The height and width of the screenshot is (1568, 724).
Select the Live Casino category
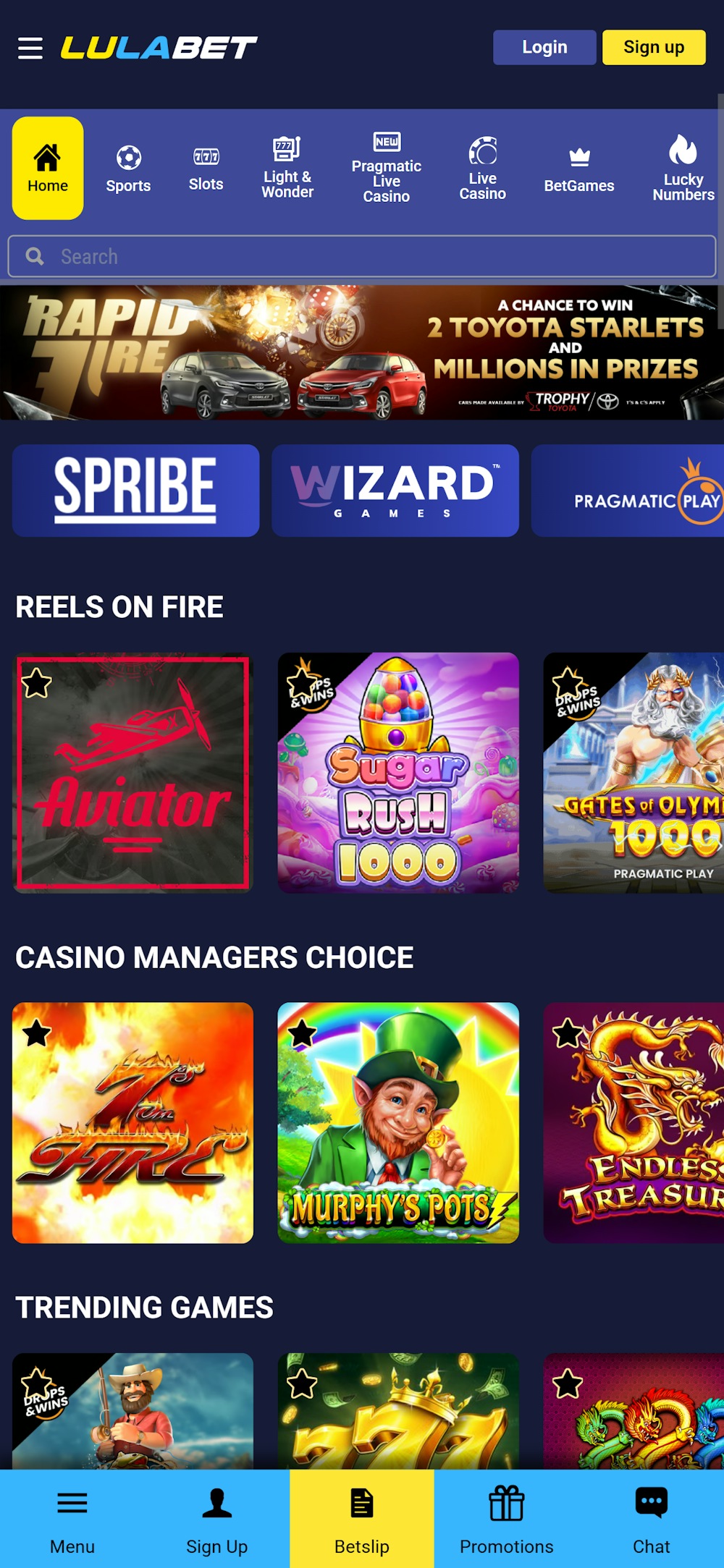[x=483, y=168]
